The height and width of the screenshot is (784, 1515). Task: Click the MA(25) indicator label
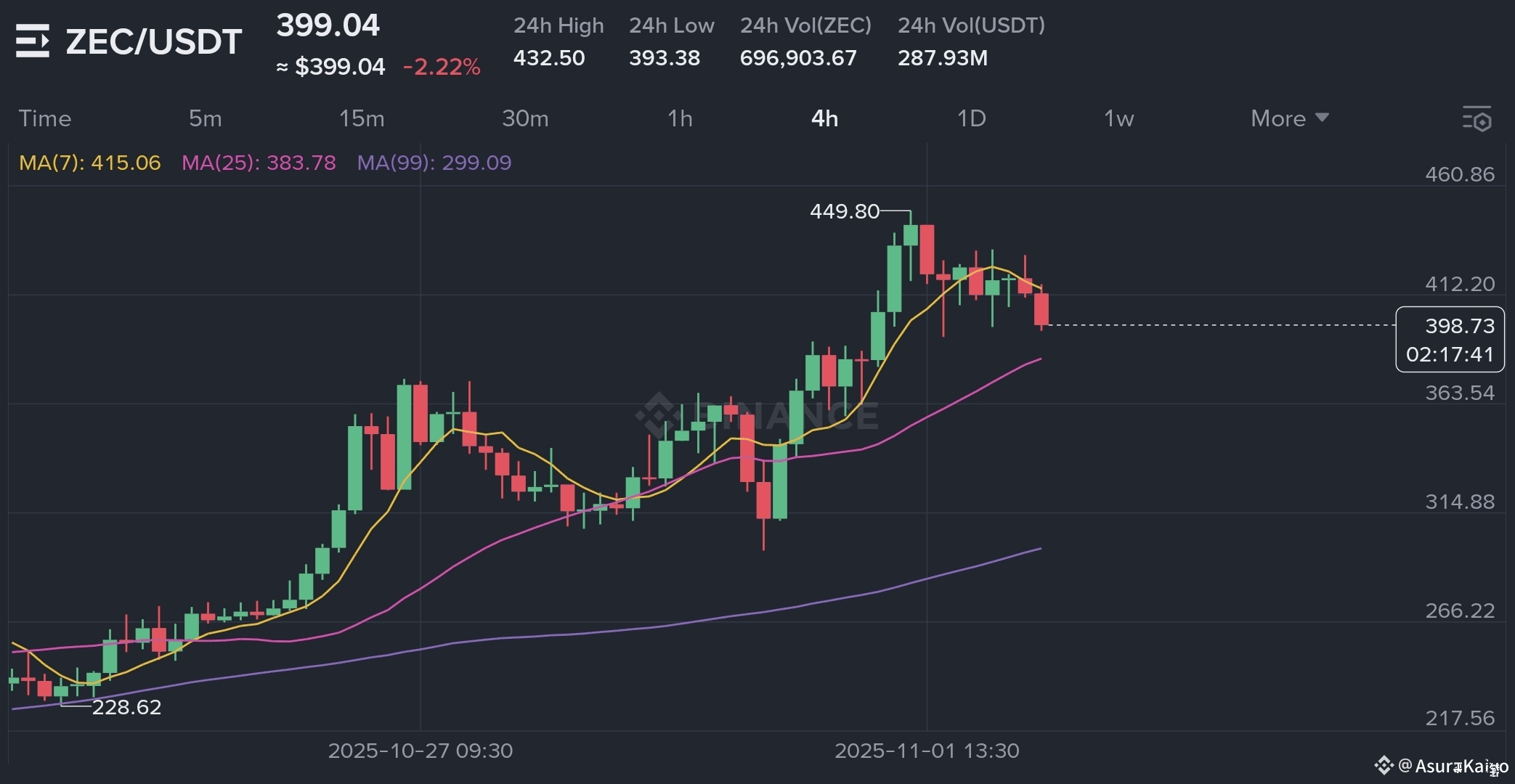tap(259, 163)
